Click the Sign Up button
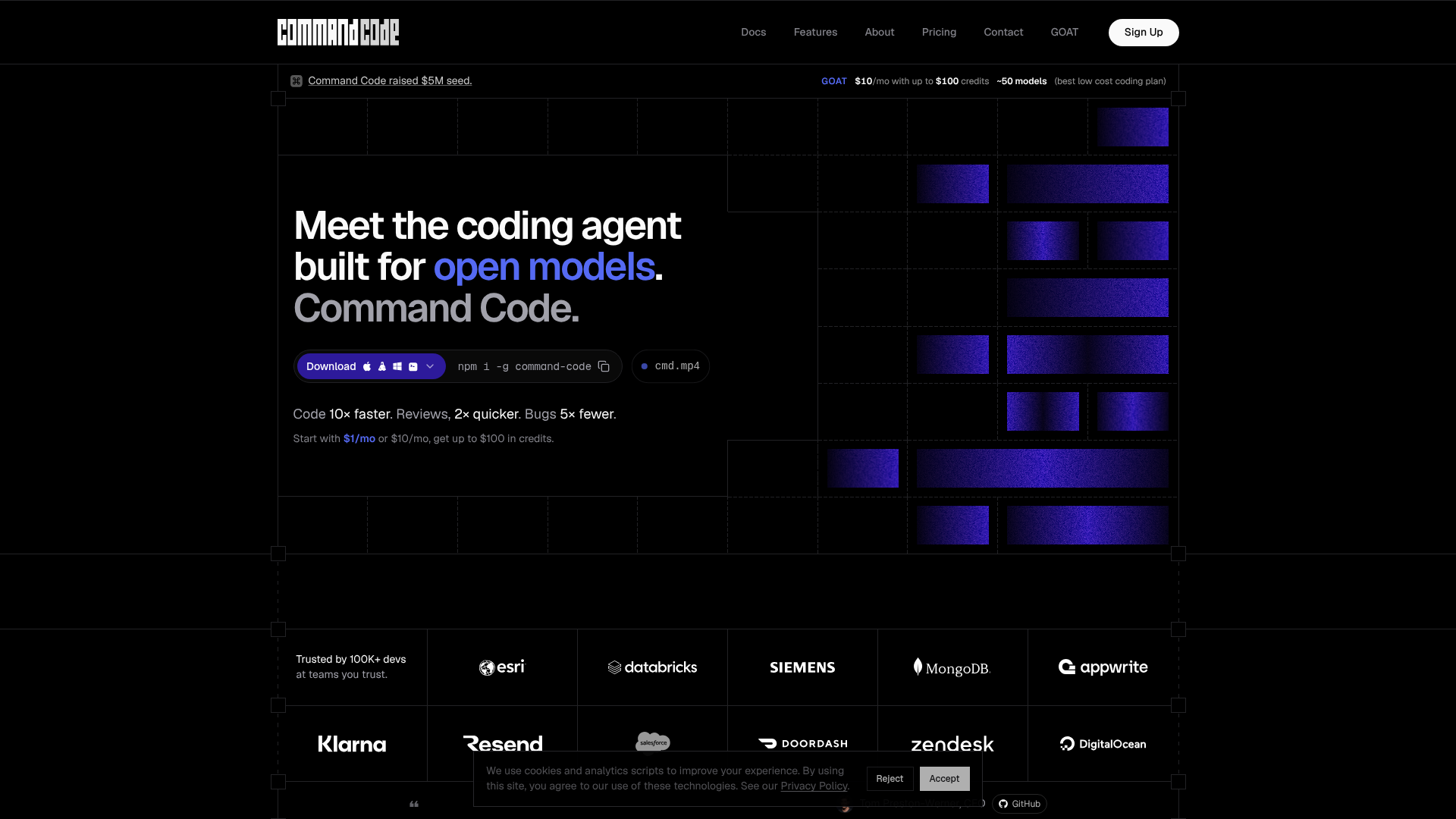This screenshot has width=1456, height=819. coord(1144,33)
